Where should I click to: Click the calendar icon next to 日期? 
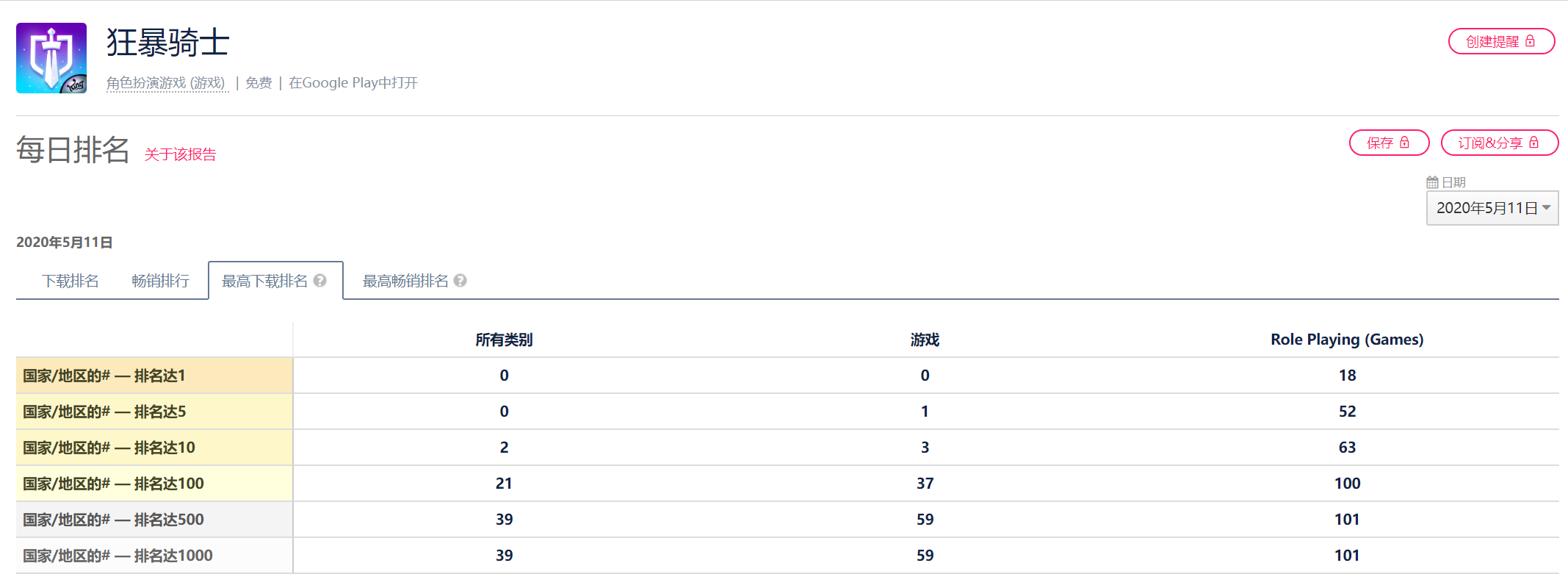[1432, 182]
